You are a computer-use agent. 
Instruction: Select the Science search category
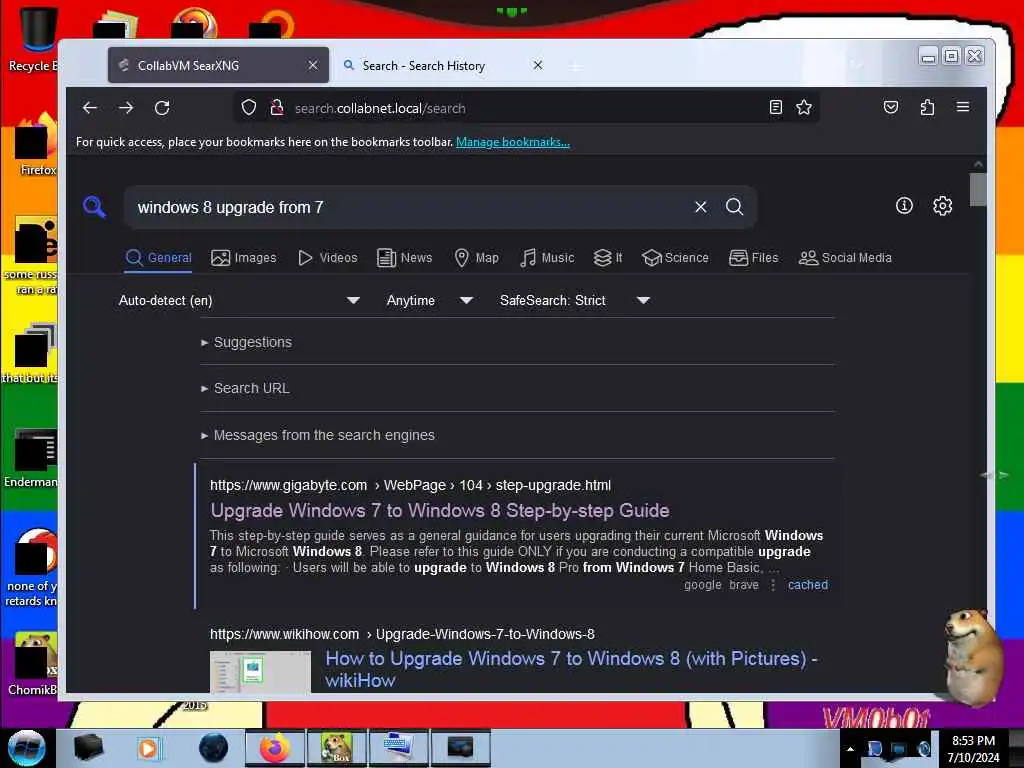pos(675,258)
